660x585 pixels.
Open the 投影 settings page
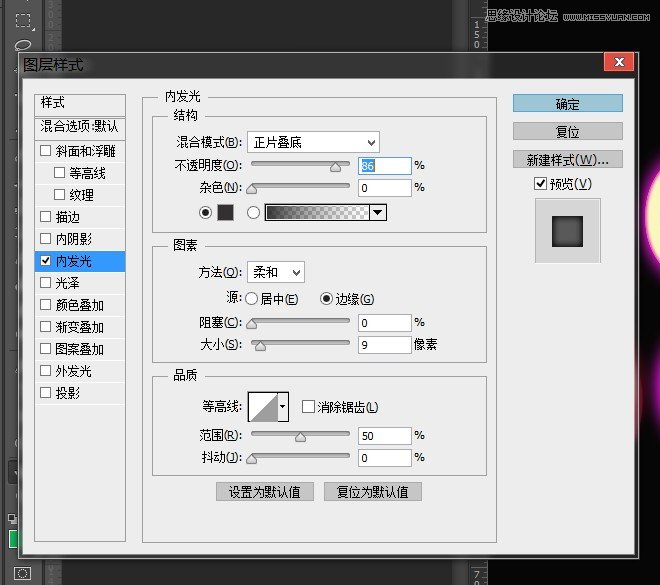click(x=67, y=393)
